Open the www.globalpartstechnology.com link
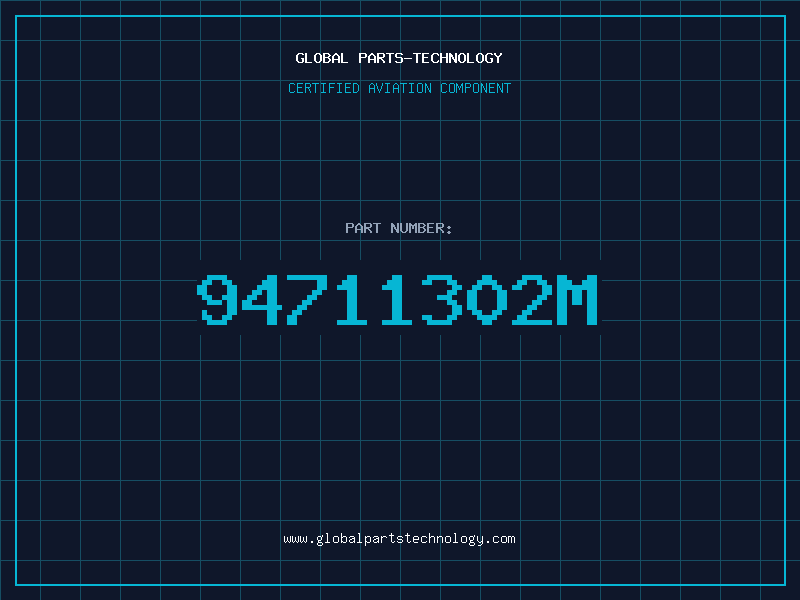The width and height of the screenshot is (800, 600). coord(399,539)
